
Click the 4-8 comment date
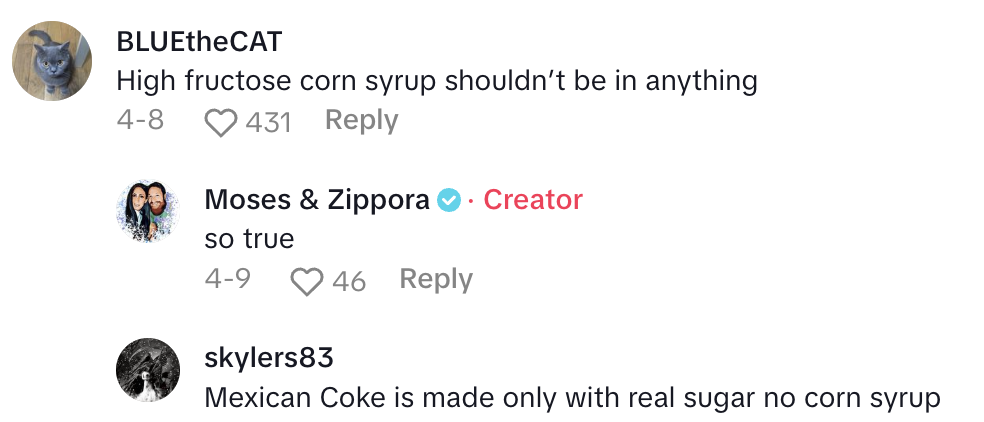click(x=140, y=121)
